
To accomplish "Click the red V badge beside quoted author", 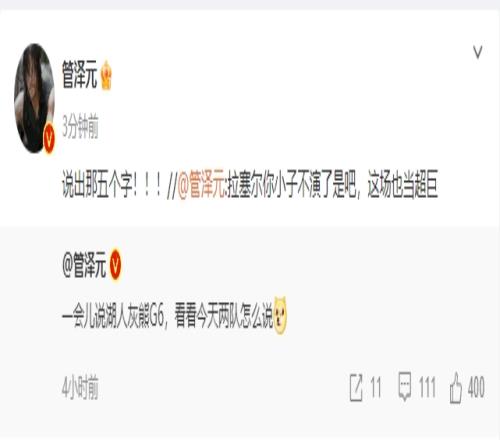I will (x=116, y=265).
